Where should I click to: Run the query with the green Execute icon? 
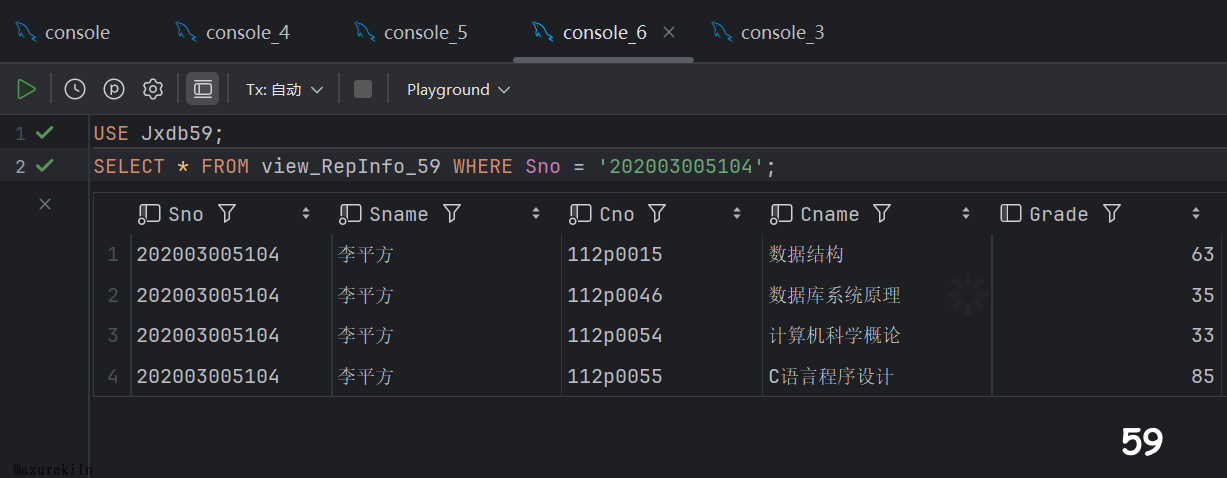click(x=26, y=89)
